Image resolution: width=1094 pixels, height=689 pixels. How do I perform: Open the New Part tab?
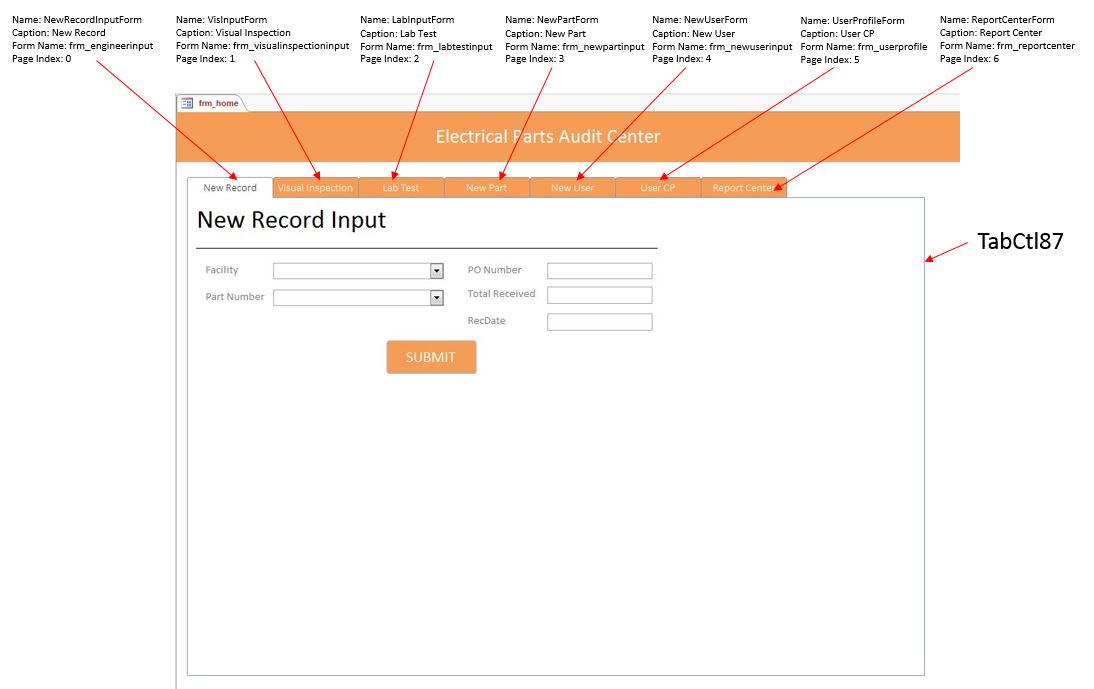pos(487,188)
